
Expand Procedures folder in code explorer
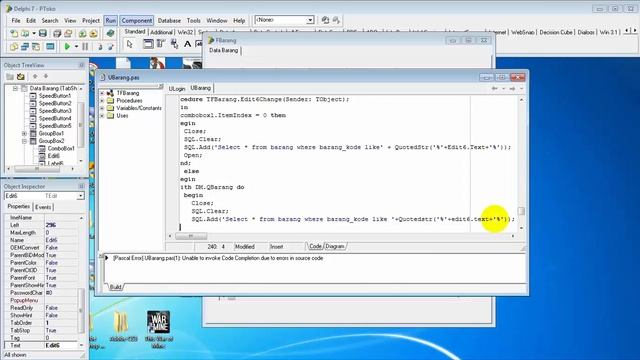click(102, 100)
